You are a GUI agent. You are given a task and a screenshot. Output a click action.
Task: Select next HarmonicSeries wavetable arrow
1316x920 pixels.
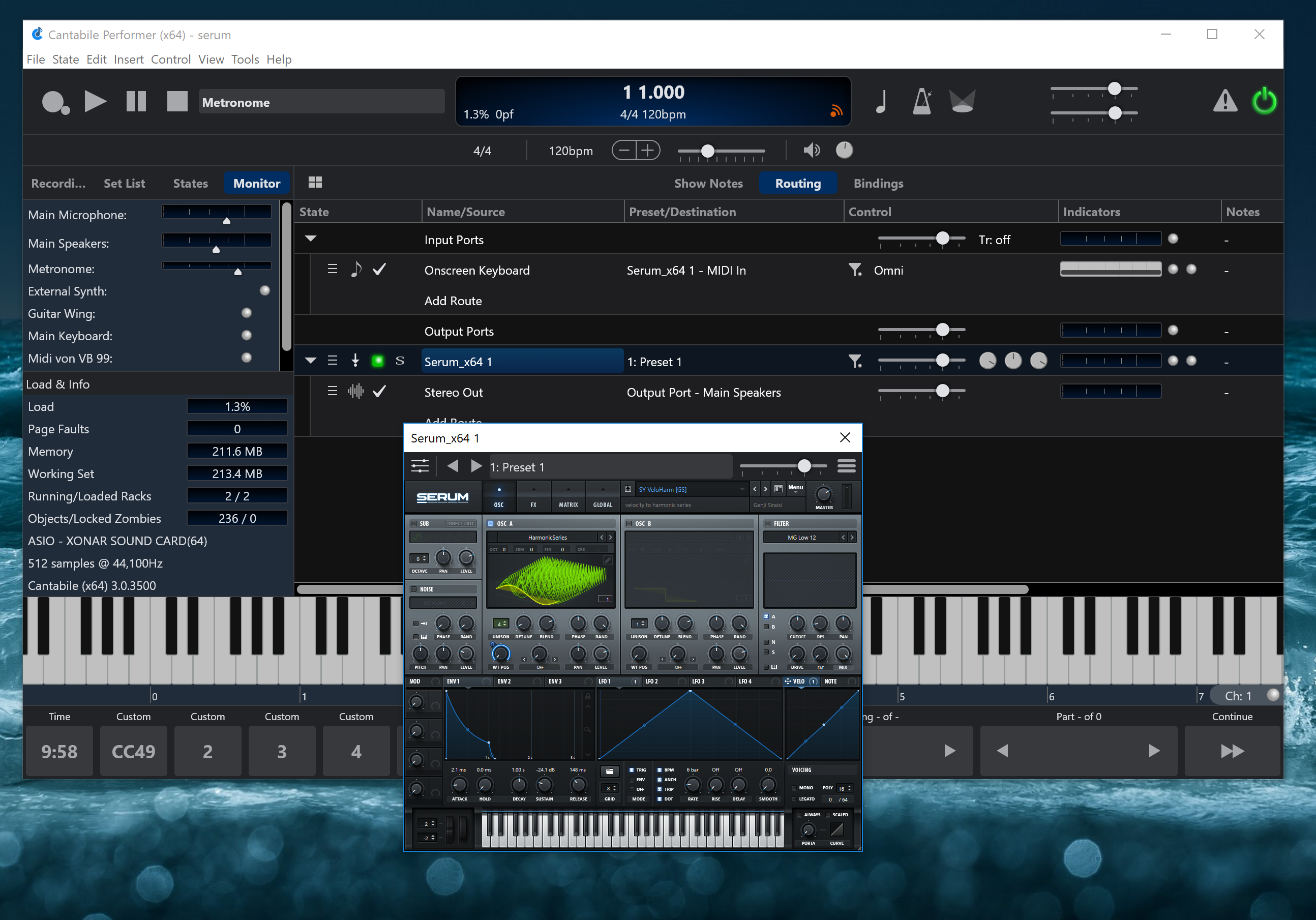(x=610, y=537)
